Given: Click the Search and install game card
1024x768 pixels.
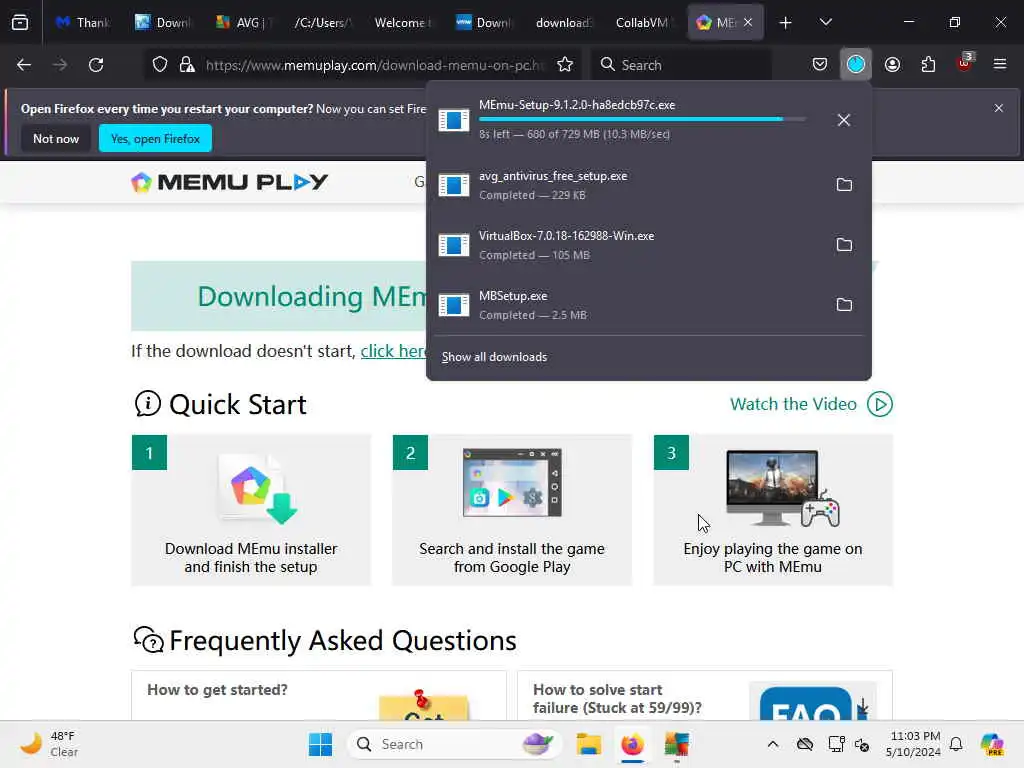Looking at the screenshot, I should click(x=512, y=509).
